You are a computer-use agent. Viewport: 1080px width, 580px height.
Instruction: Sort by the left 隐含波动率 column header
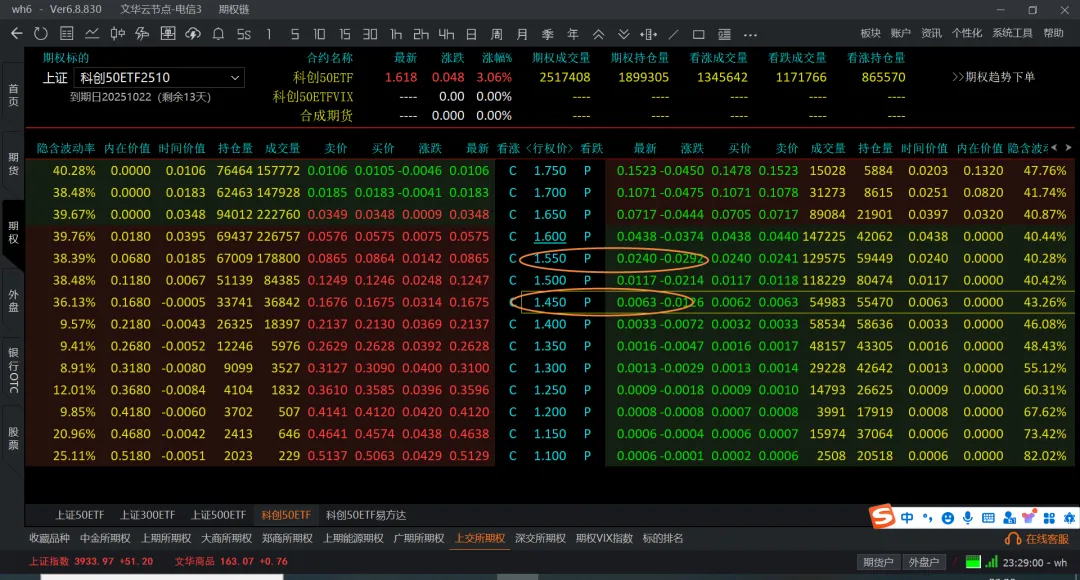[66, 148]
